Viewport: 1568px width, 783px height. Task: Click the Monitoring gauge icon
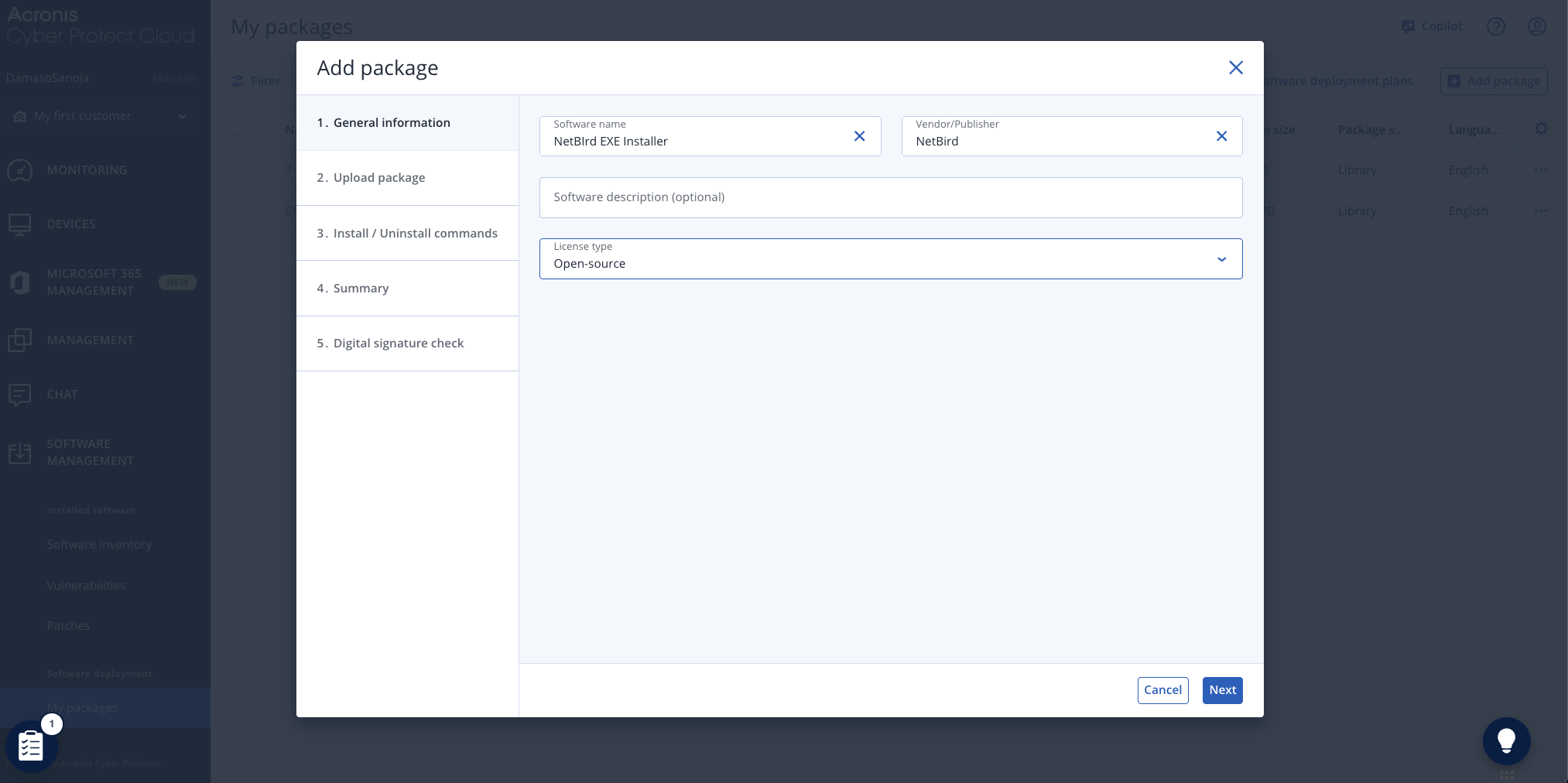(20, 170)
